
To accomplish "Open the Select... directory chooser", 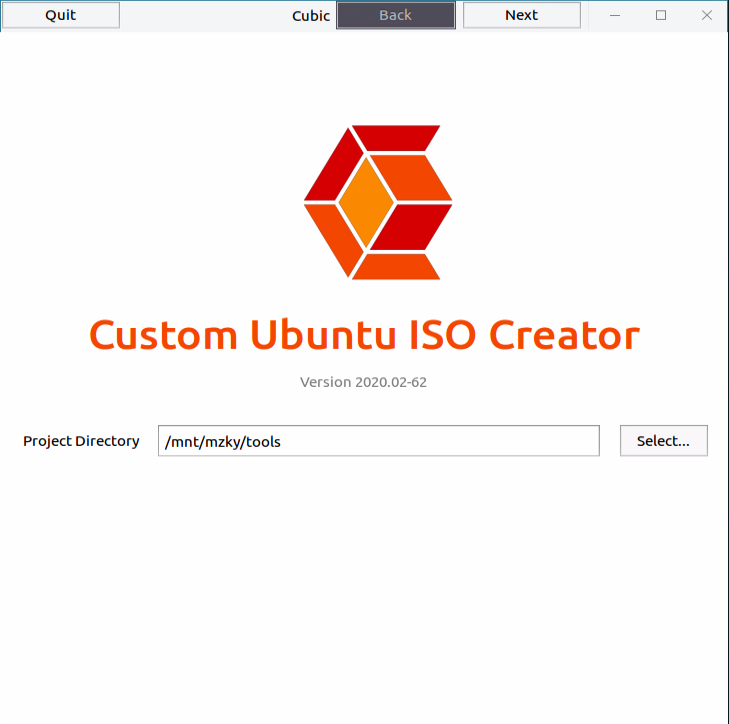I will click(x=663, y=440).
